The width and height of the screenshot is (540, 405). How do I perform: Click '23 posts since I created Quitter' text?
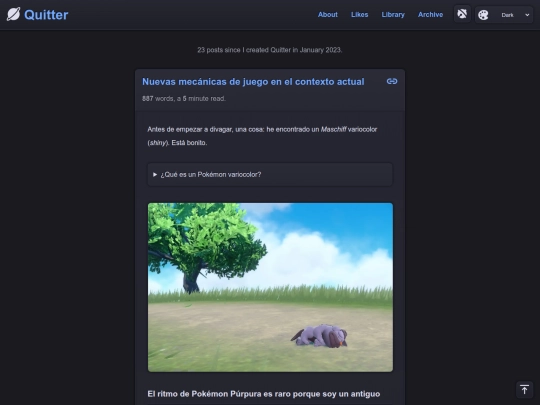270,50
